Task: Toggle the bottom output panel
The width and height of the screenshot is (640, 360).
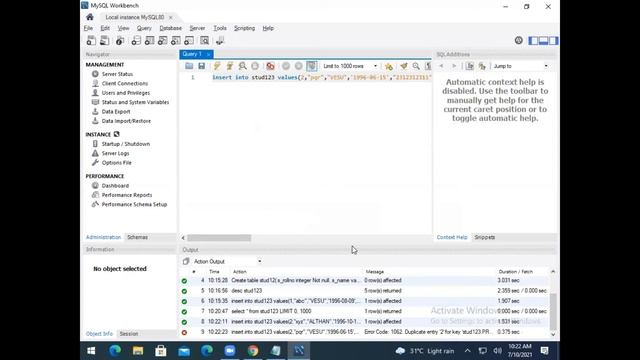Action: tap(543, 40)
